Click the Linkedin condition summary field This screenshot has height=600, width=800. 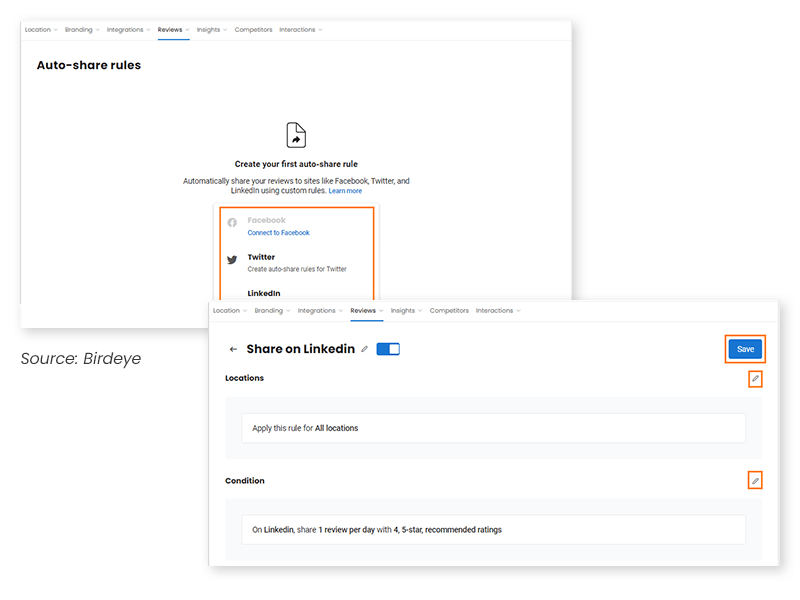click(x=493, y=530)
